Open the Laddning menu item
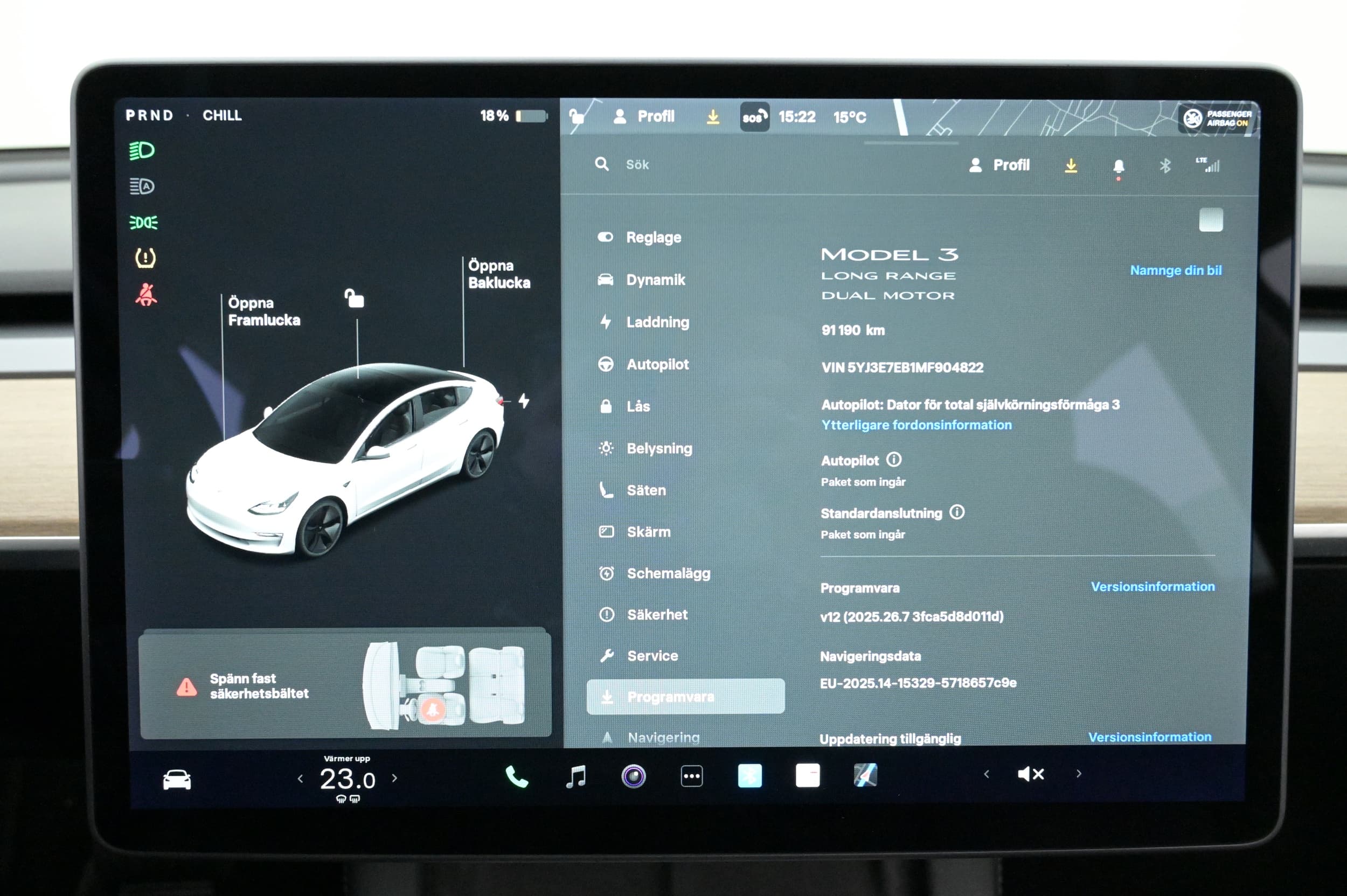This screenshot has height=896, width=1347. point(657,322)
